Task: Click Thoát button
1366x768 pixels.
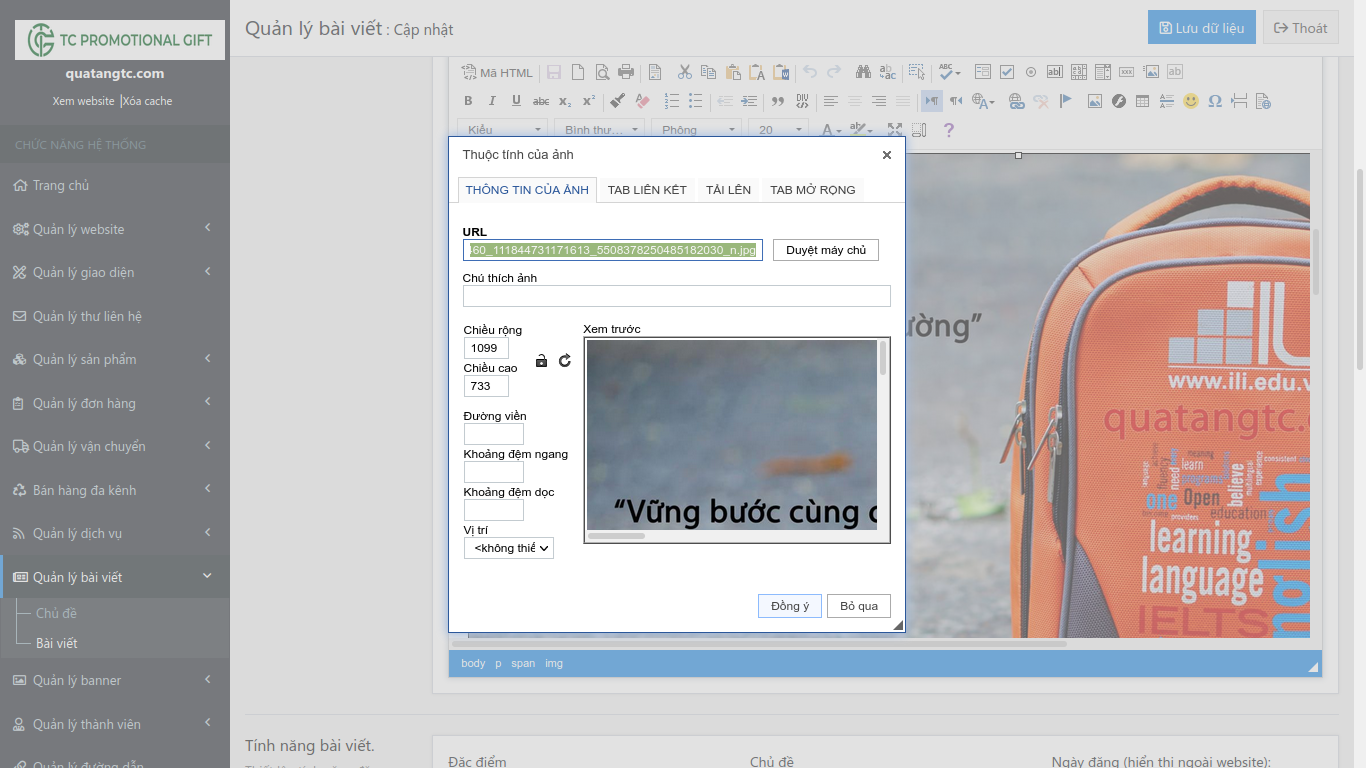Action: [x=1301, y=28]
